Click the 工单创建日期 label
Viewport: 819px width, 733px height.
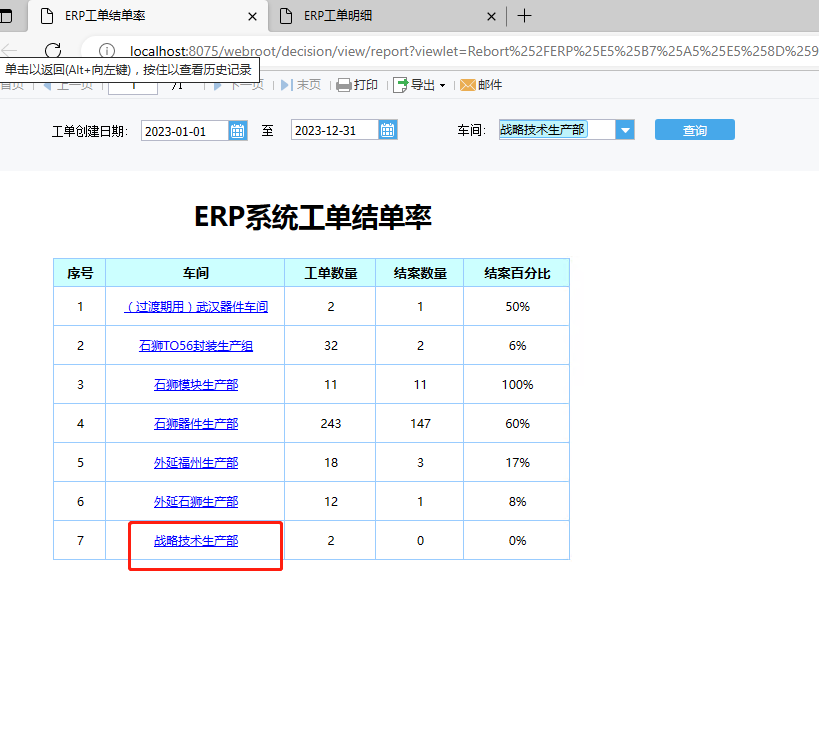click(89, 131)
